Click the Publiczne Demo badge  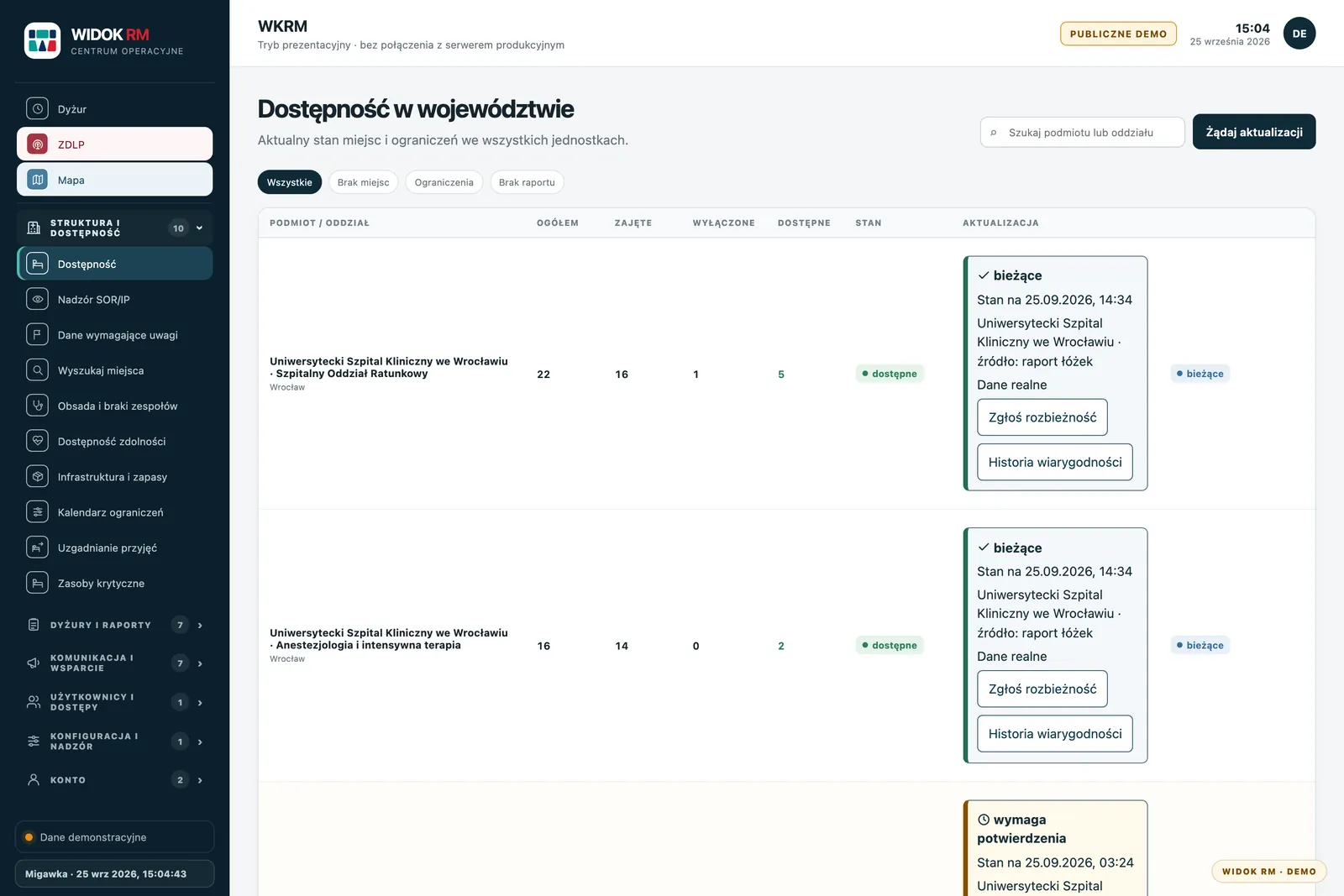[x=1118, y=34]
